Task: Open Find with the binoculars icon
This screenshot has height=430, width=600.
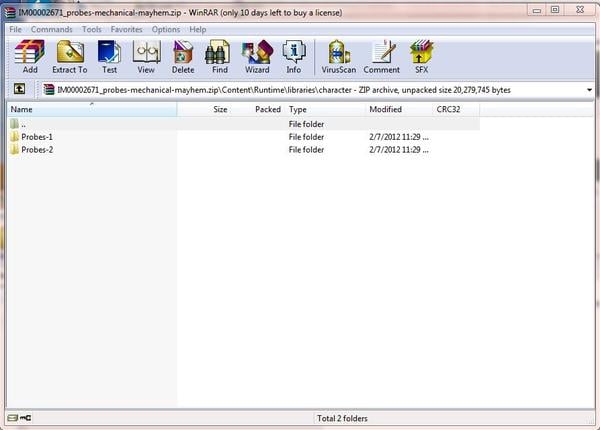Action: pos(220,57)
